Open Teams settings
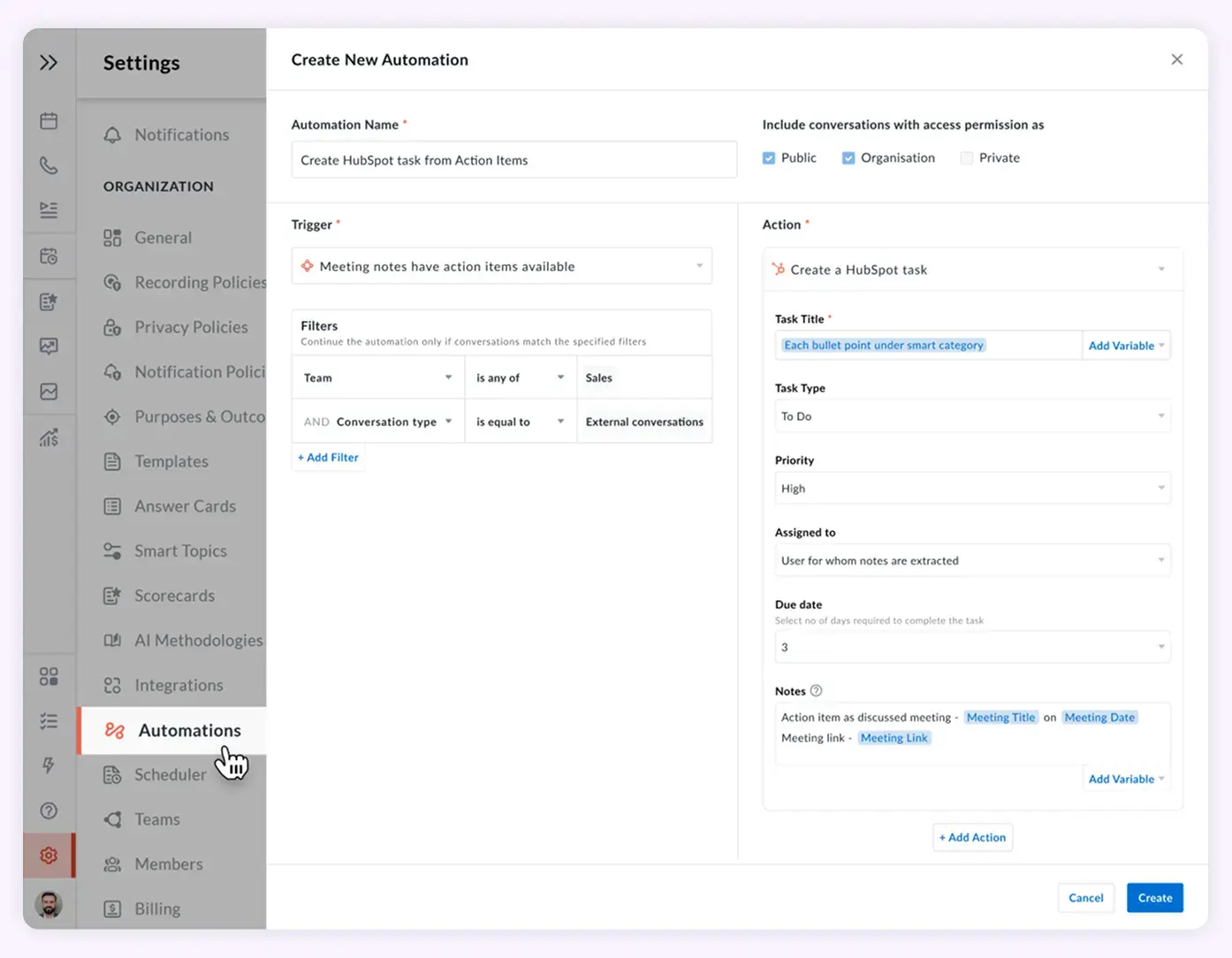This screenshot has height=958, width=1232. 142,819
